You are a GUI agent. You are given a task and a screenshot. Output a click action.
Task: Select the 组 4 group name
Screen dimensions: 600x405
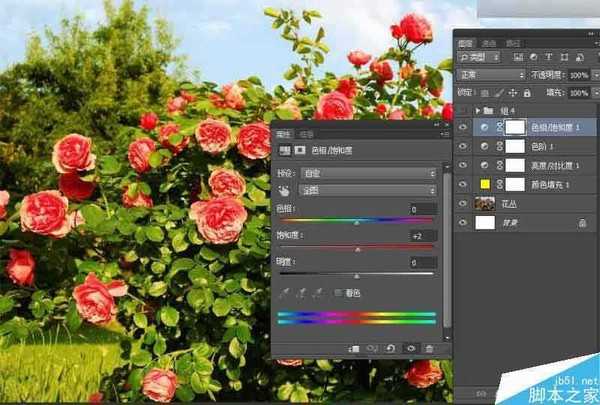pyautogui.click(x=508, y=111)
